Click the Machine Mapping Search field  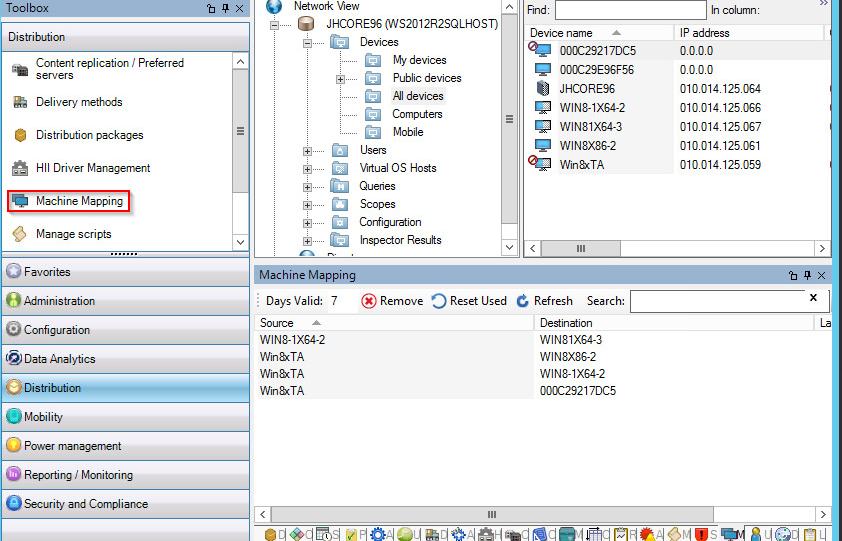pos(716,301)
